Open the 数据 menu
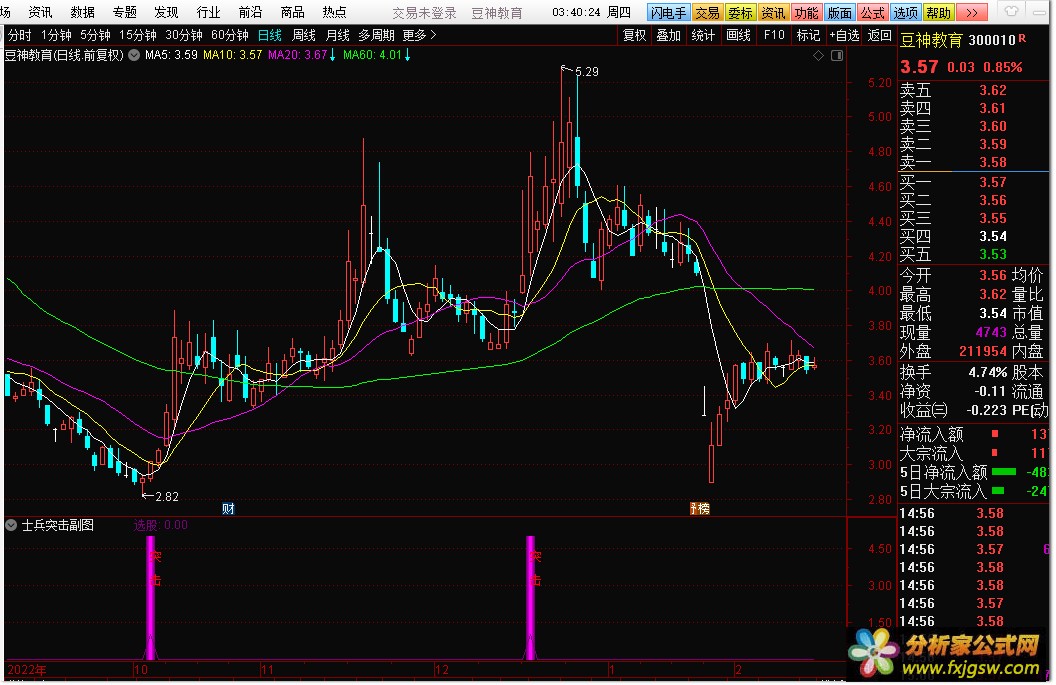 tap(82, 12)
